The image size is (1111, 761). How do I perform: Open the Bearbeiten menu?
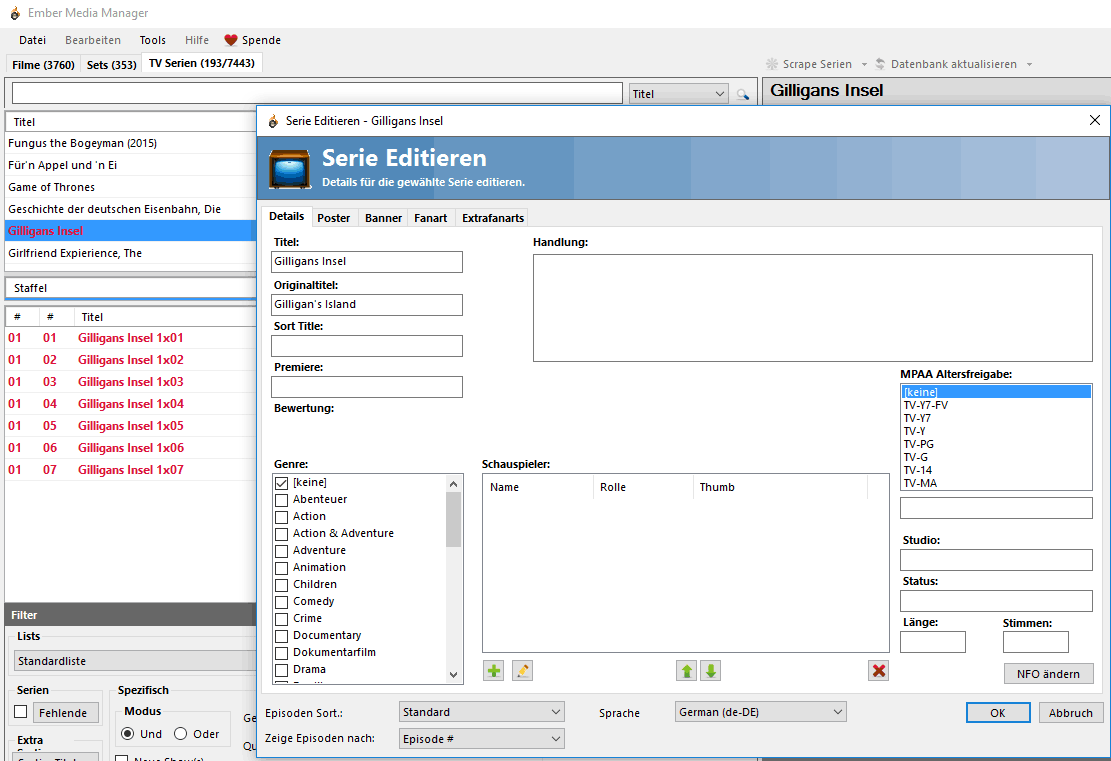point(93,40)
